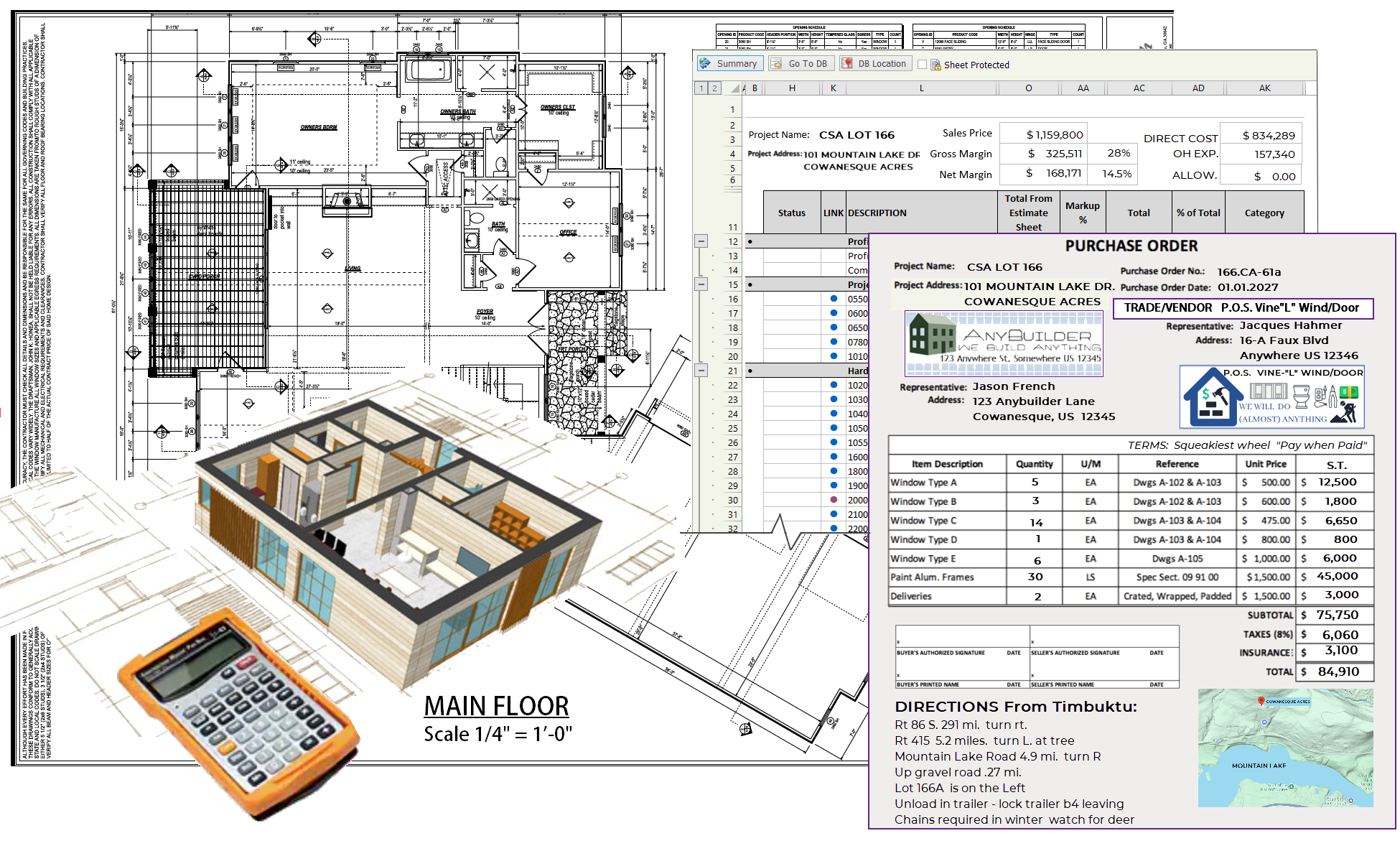Toggle the Sheet Protected checkbox
Image resolution: width=1400 pixels, height=846 pixels.
click(x=922, y=65)
